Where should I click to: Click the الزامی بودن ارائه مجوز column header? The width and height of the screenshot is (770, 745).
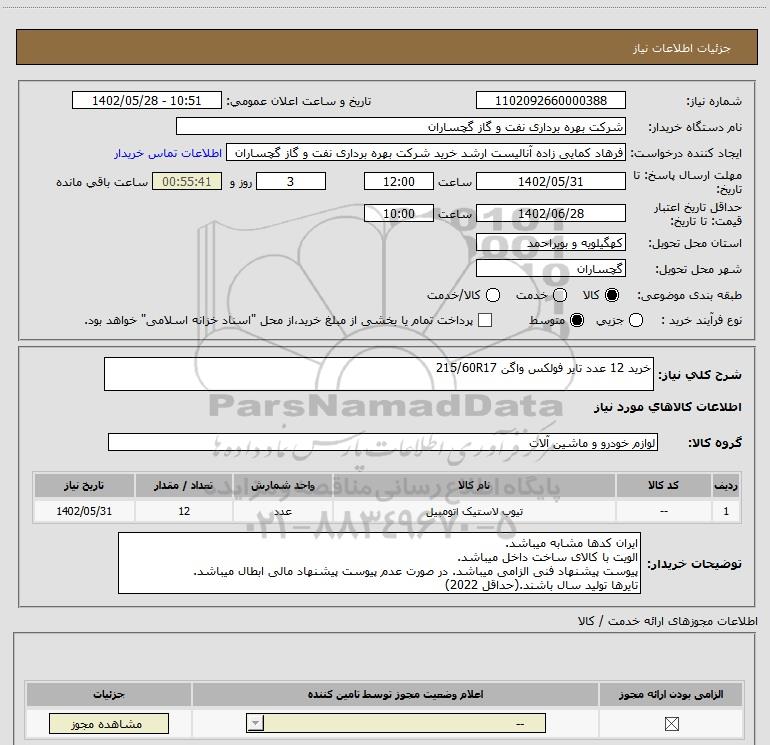coord(671,694)
